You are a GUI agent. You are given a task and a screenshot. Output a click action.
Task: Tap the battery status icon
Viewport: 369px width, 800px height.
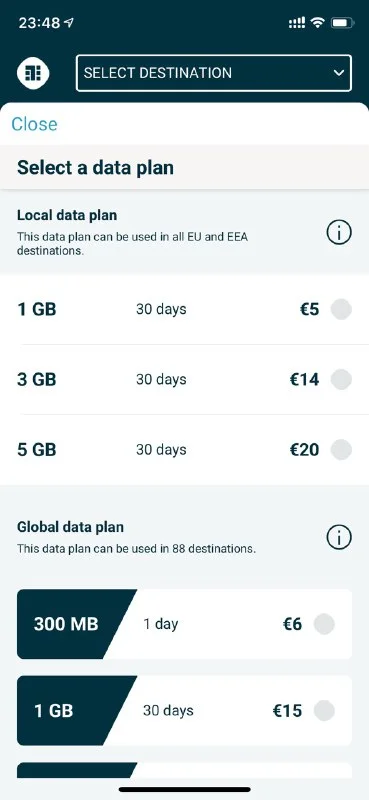click(341, 23)
